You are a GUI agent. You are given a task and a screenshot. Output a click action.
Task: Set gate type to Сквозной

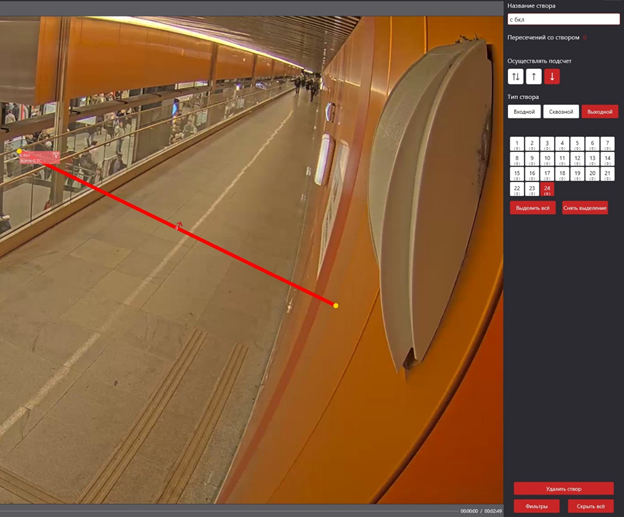pos(561,112)
